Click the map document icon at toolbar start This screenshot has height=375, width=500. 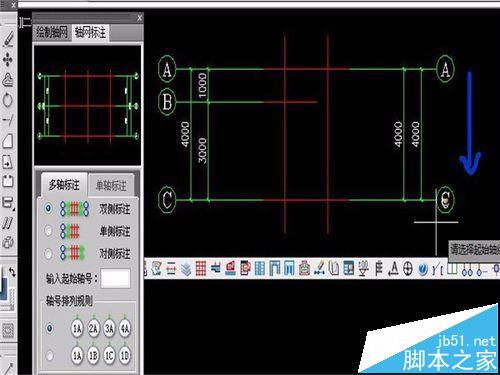[x=156, y=269]
